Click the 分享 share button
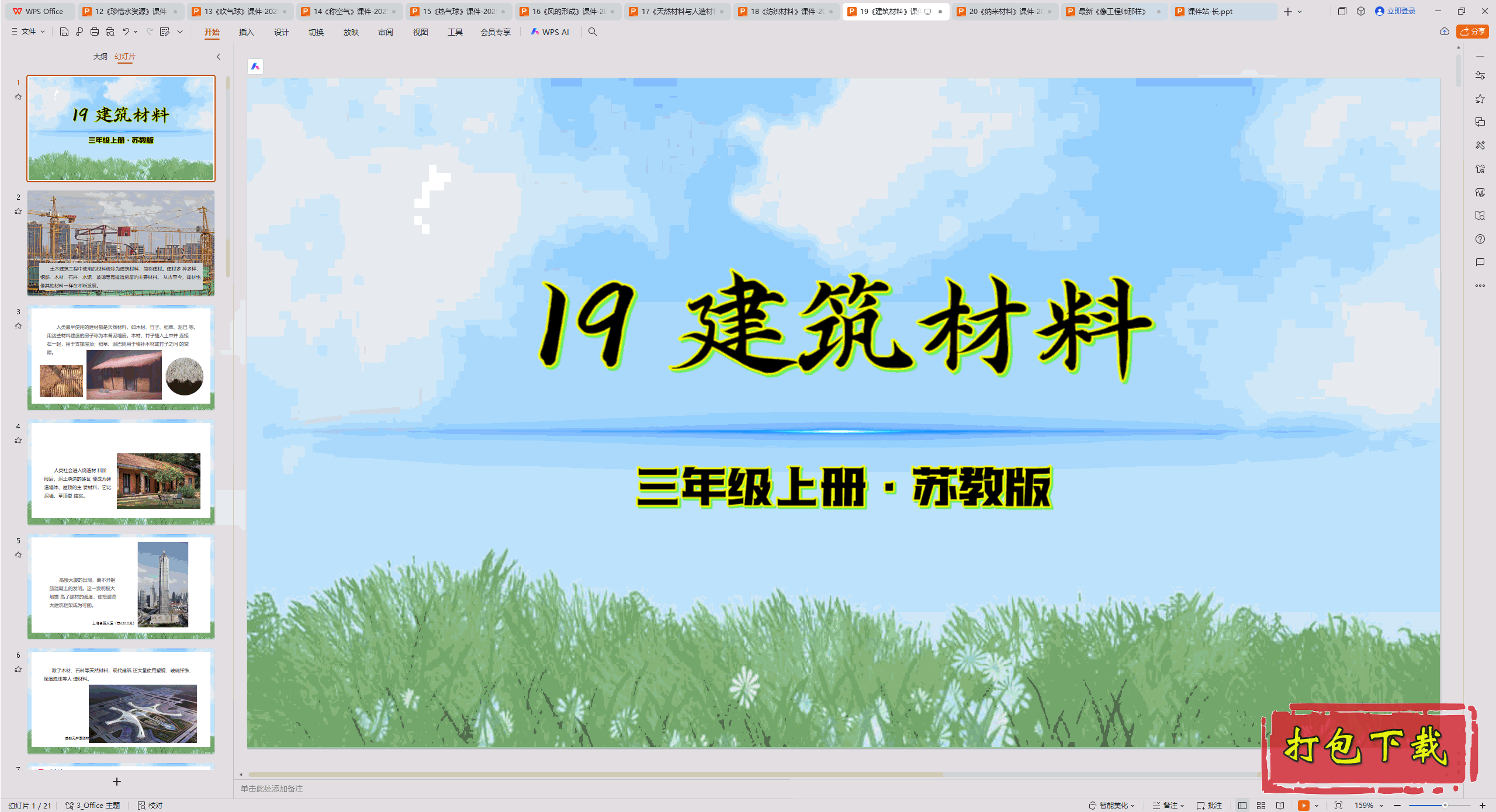This screenshot has width=1496, height=812. (x=1472, y=32)
